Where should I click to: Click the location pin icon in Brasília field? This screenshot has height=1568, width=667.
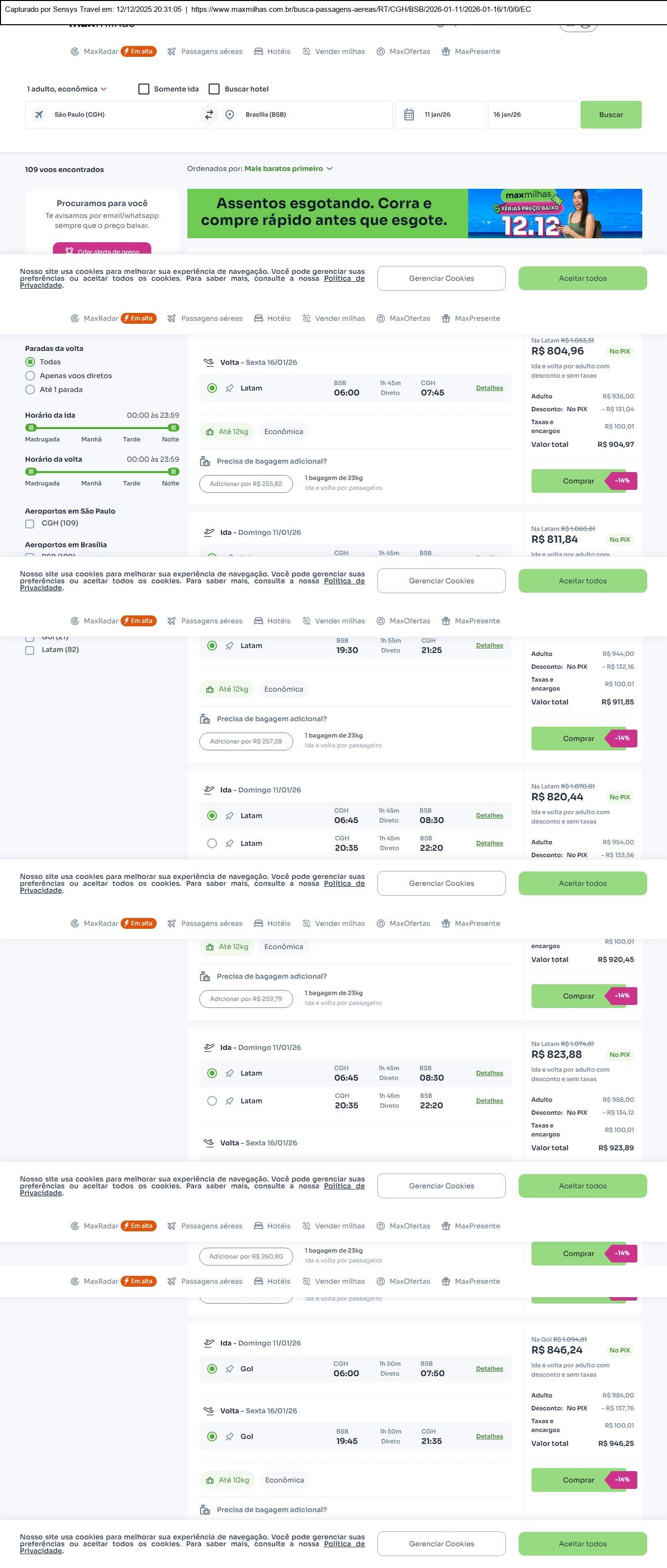[x=229, y=114]
